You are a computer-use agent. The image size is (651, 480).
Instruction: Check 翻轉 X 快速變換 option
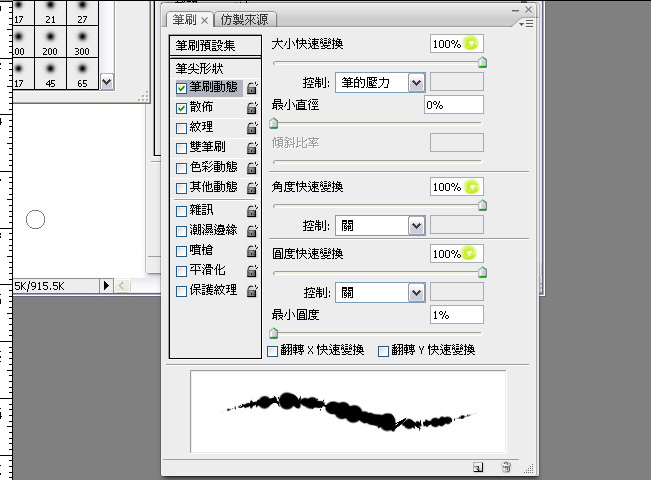[272, 351]
